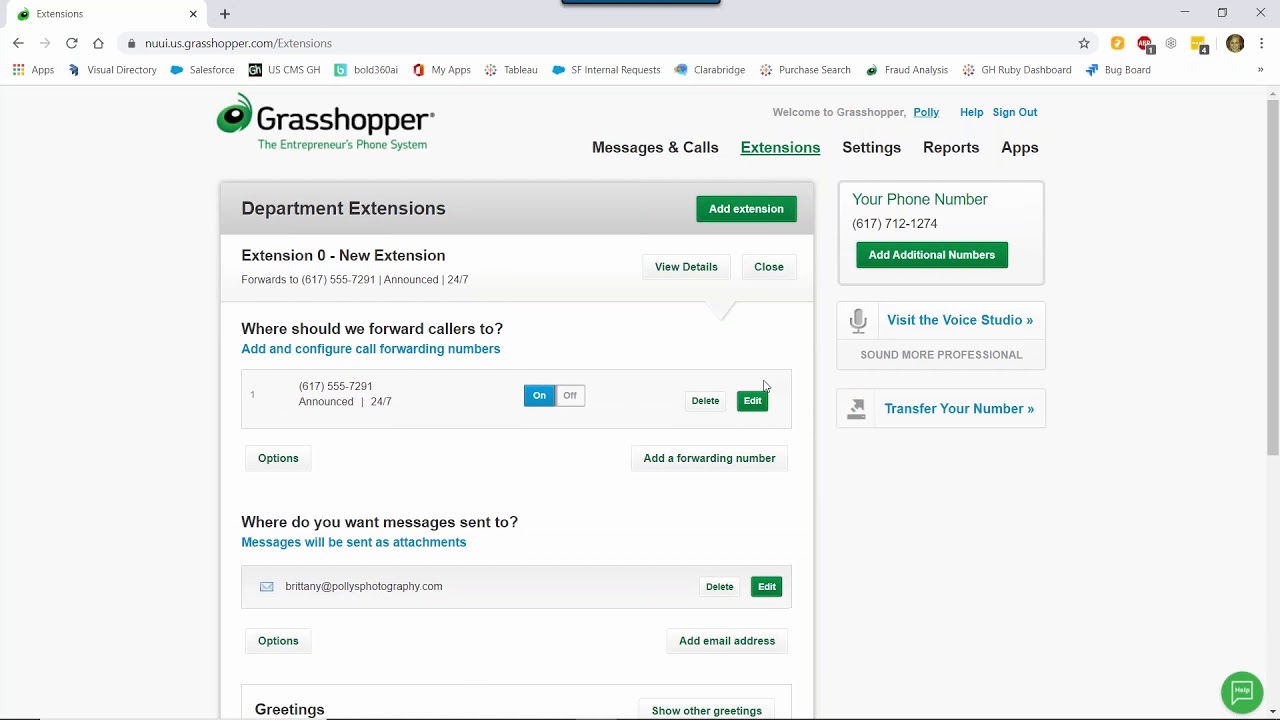Click the envelope icon beside brittany@pollysphotography.com
1280x720 pixels.
[x=266, y=587]
